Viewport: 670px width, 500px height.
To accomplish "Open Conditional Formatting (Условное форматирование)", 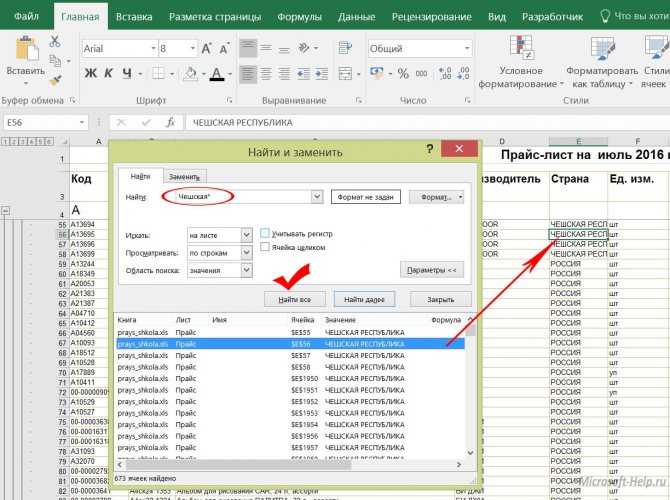I will coord(520,62).
